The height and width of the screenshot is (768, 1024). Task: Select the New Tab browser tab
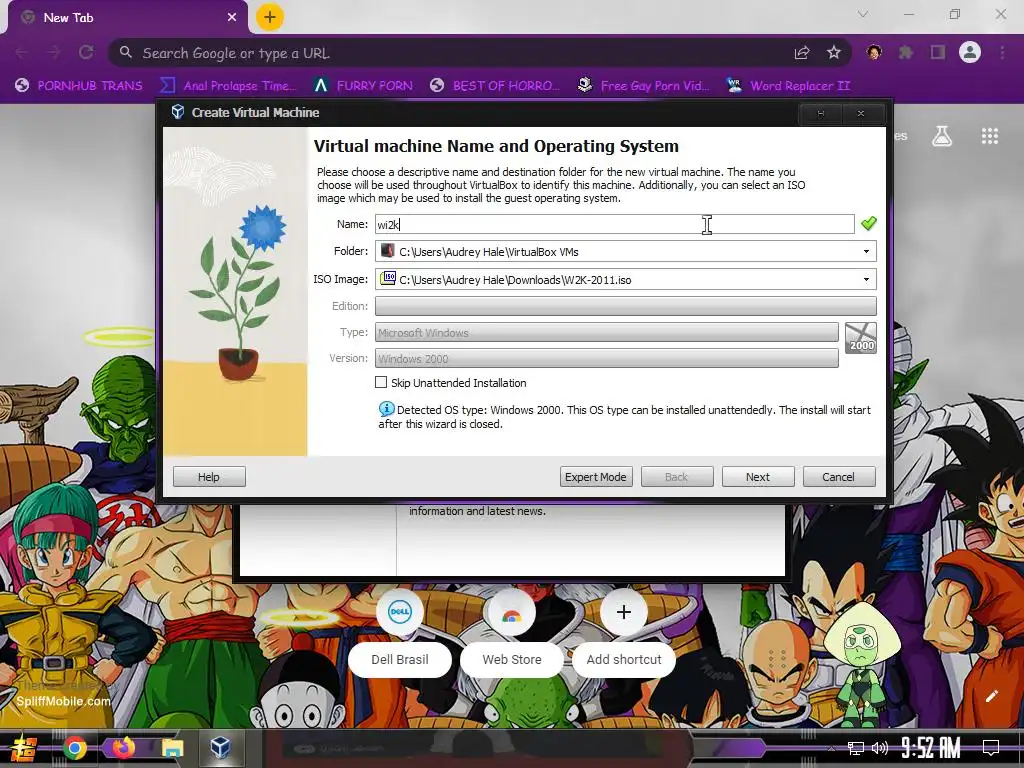pos(127,18)
